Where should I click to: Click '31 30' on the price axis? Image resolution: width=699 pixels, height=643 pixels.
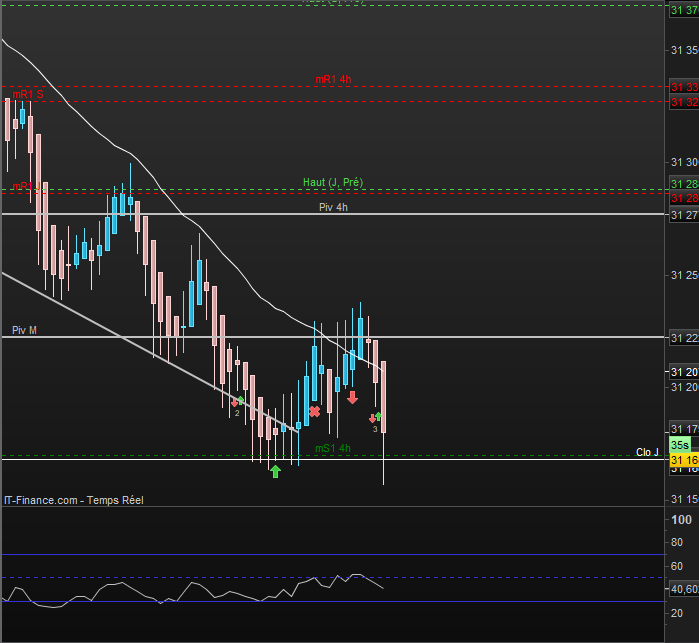tap(685, 162)
